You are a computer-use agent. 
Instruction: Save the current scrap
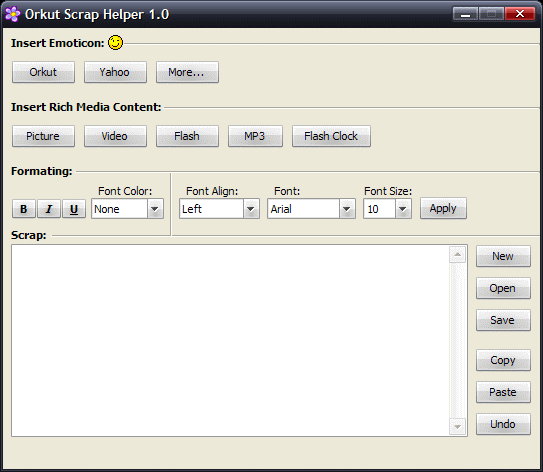tap(503, 320)
